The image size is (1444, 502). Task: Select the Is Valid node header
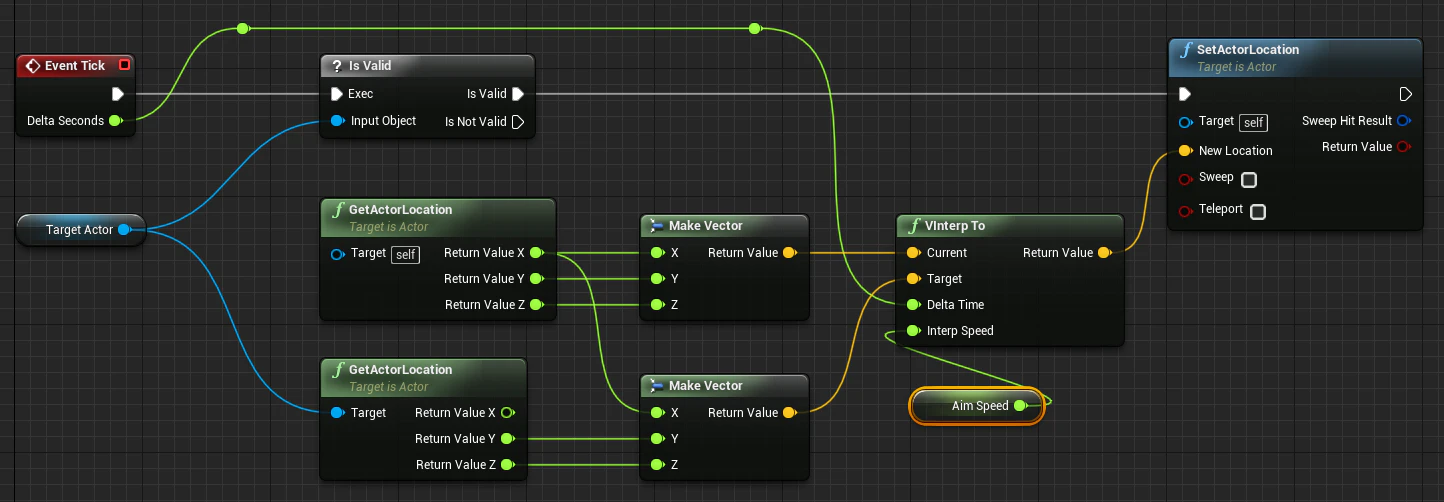coord(428,66)
